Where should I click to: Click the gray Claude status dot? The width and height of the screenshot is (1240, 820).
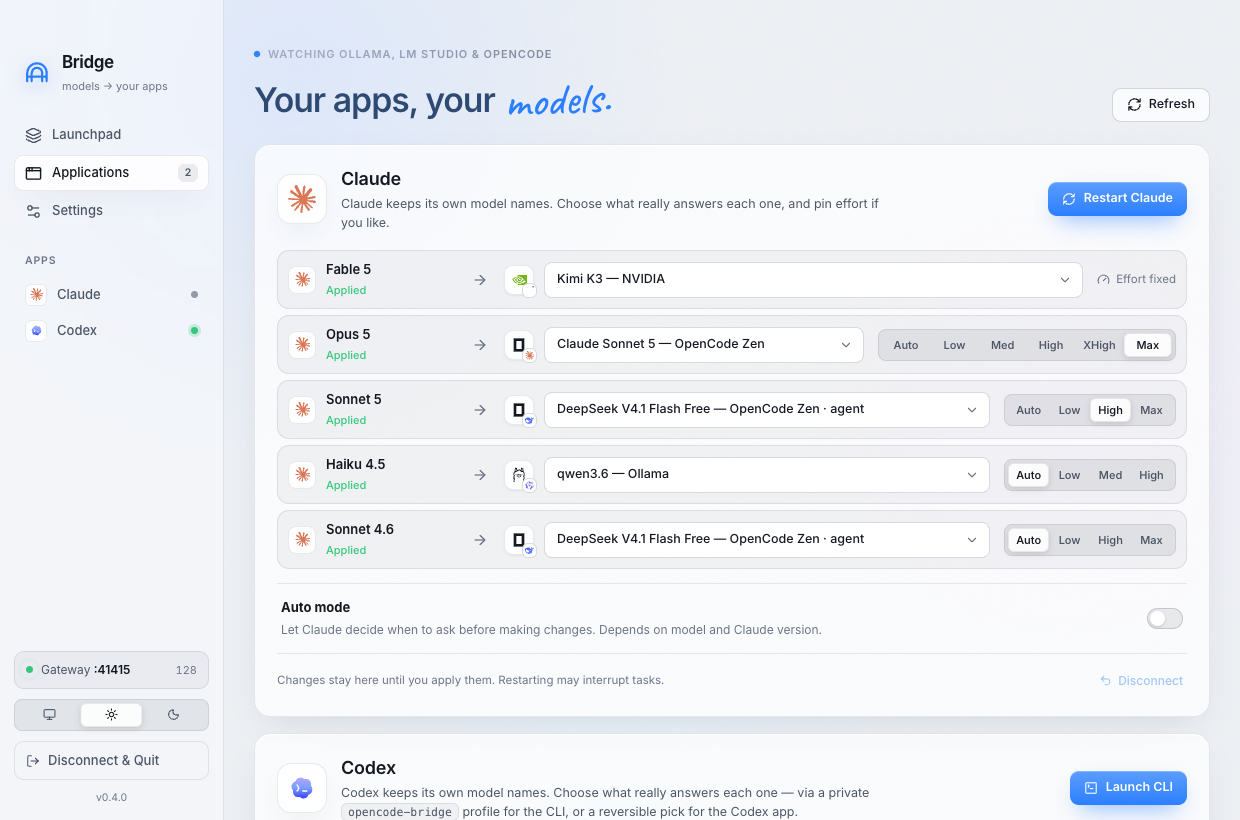click(x=194, y=294)
